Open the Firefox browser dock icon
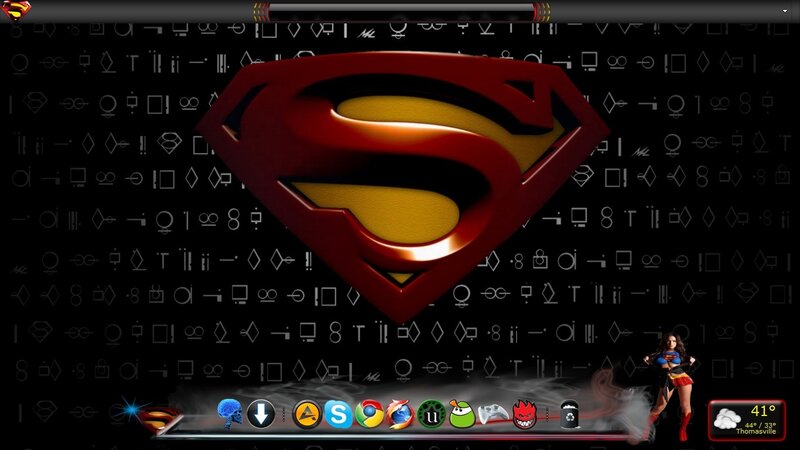 (x=401, y=414)
